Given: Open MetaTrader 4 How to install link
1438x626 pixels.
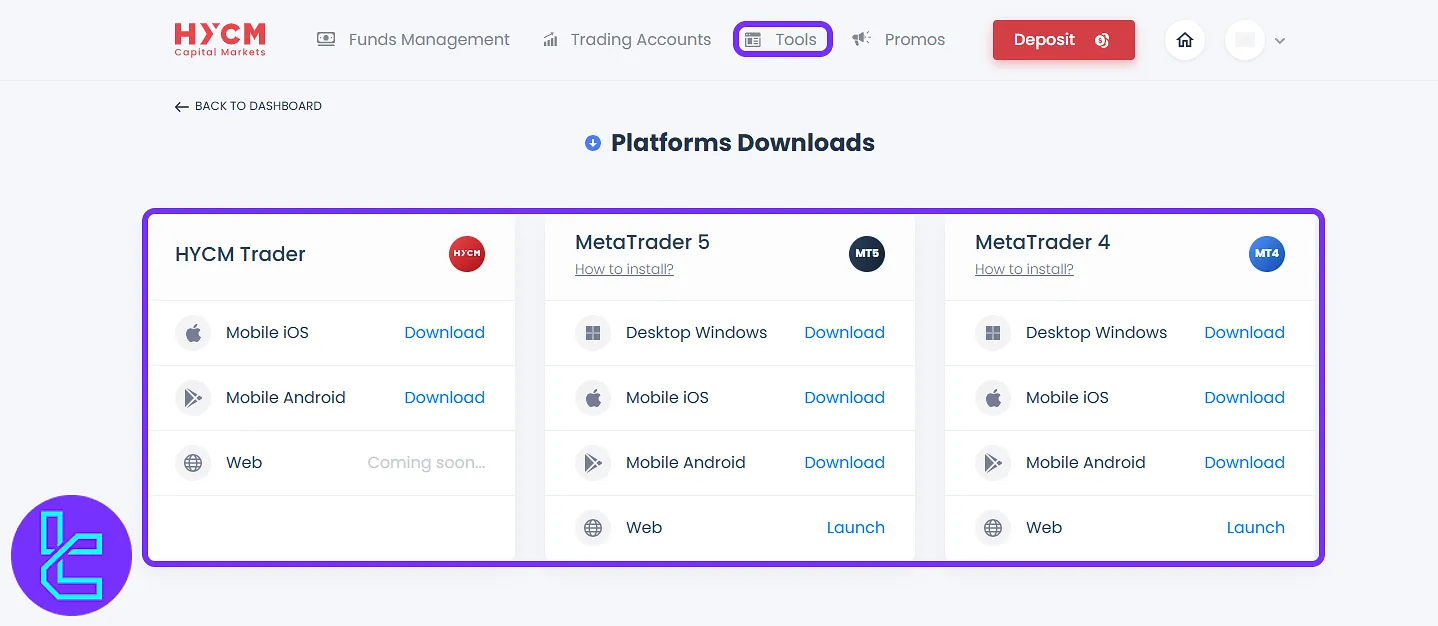Looking at the screenshot, I should pyautogui.click(x=1024, y=269).
